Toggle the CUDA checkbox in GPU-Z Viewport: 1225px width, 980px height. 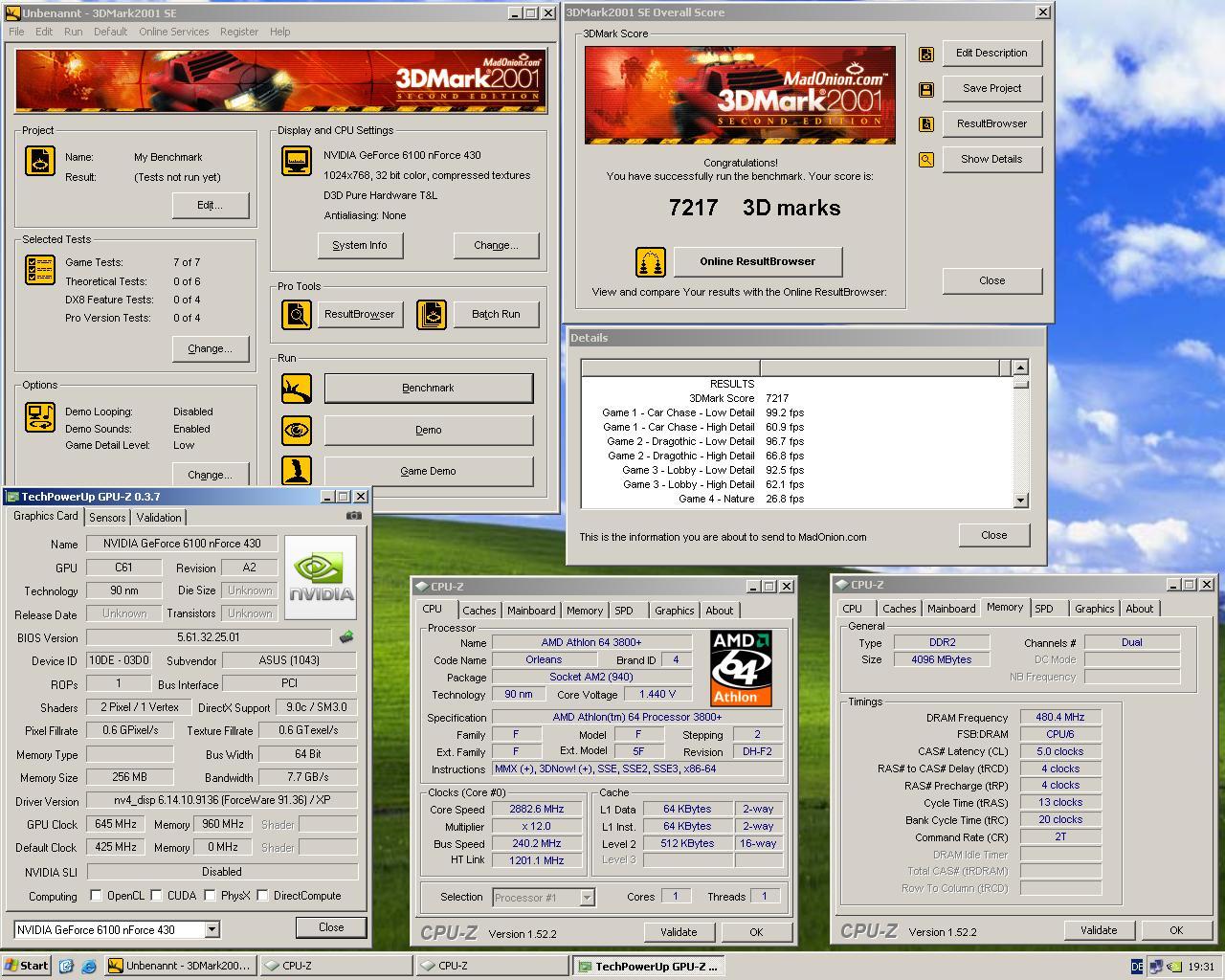click(156, 896)
